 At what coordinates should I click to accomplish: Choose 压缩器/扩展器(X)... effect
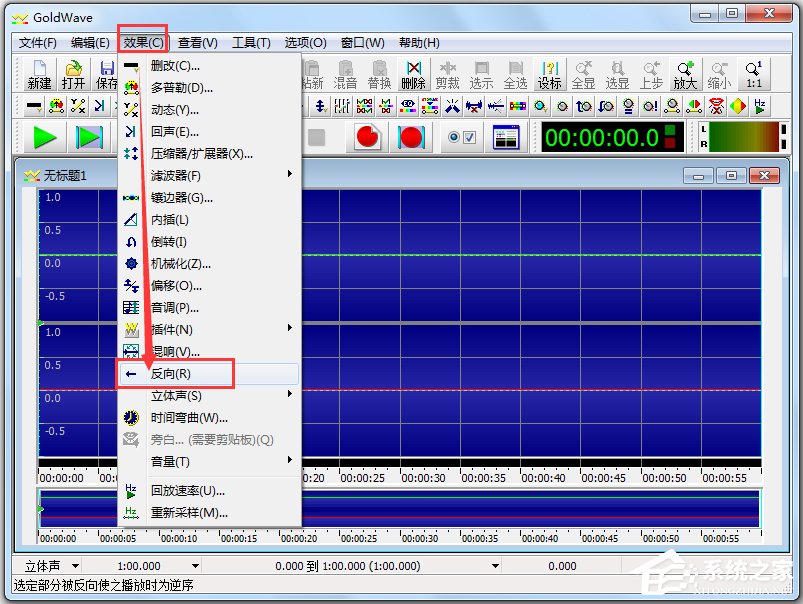[x=209, y=154]
